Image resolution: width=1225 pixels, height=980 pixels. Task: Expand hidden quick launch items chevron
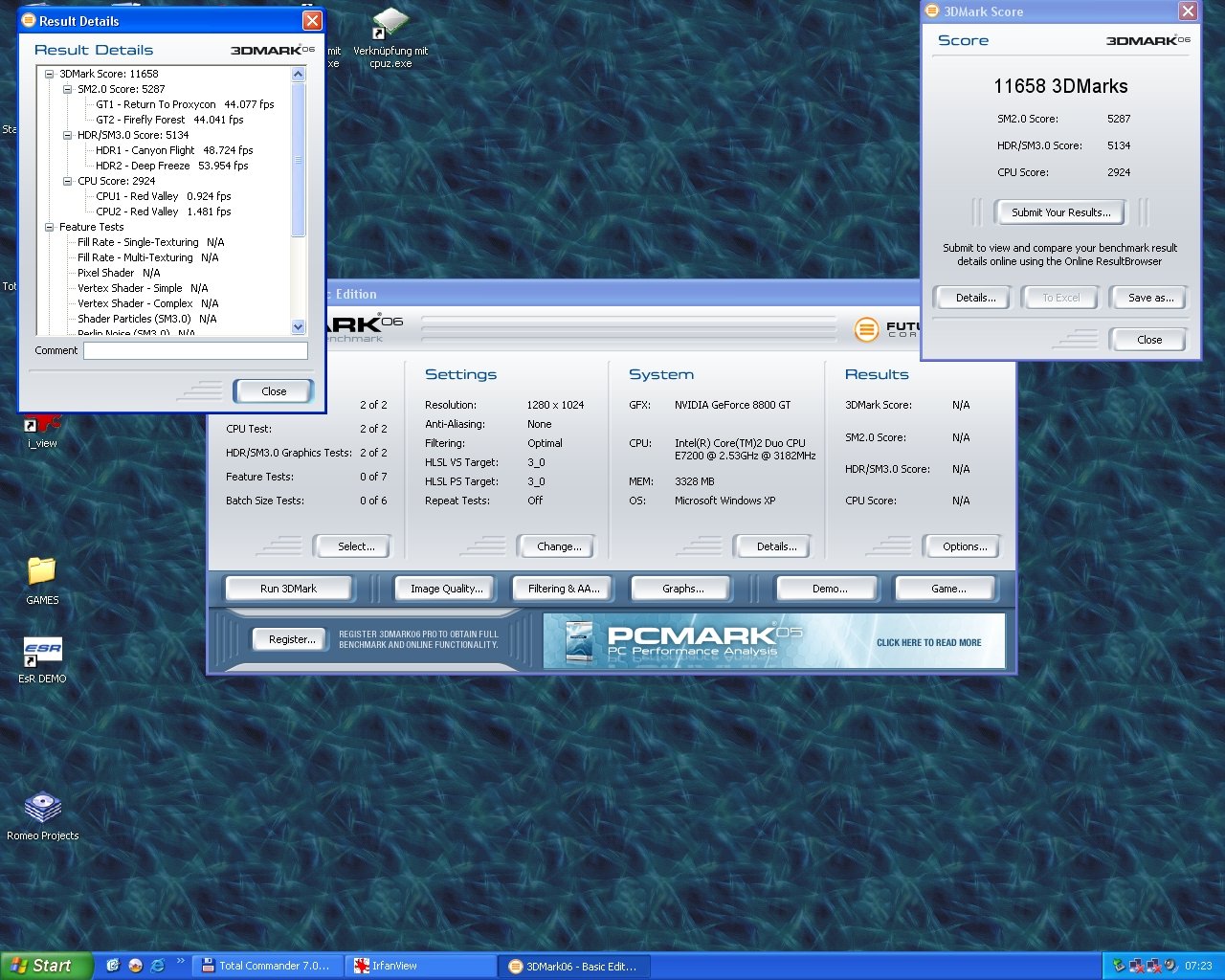(180, 961)
